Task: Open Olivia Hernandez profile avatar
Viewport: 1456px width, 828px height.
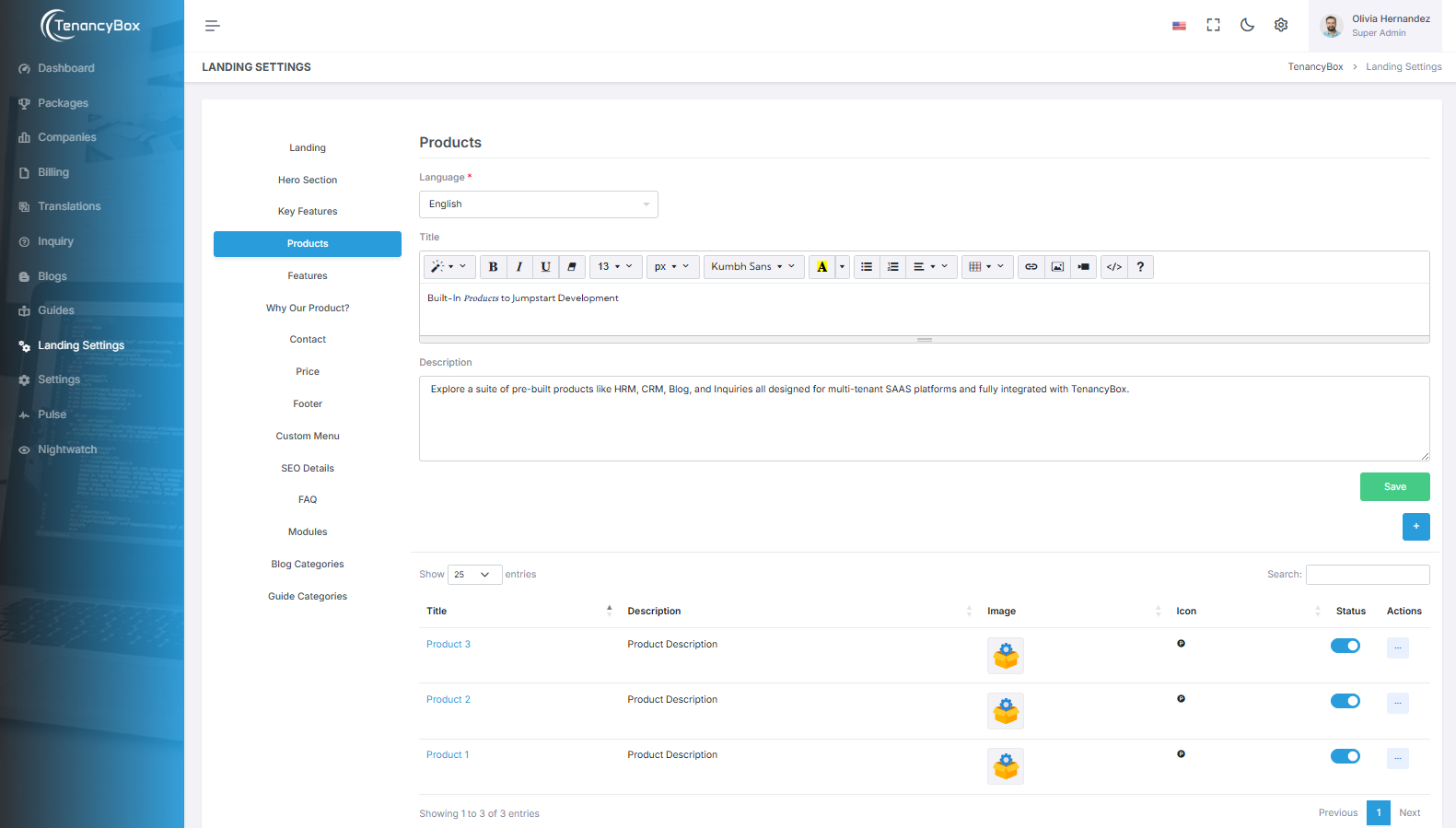Action: pos(1331,26)
